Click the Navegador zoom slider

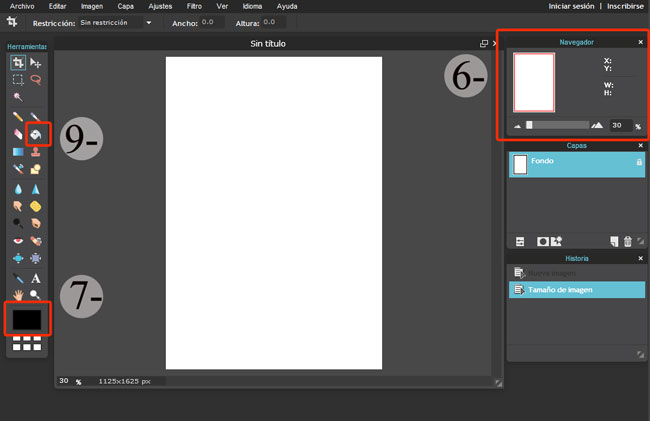558,125
